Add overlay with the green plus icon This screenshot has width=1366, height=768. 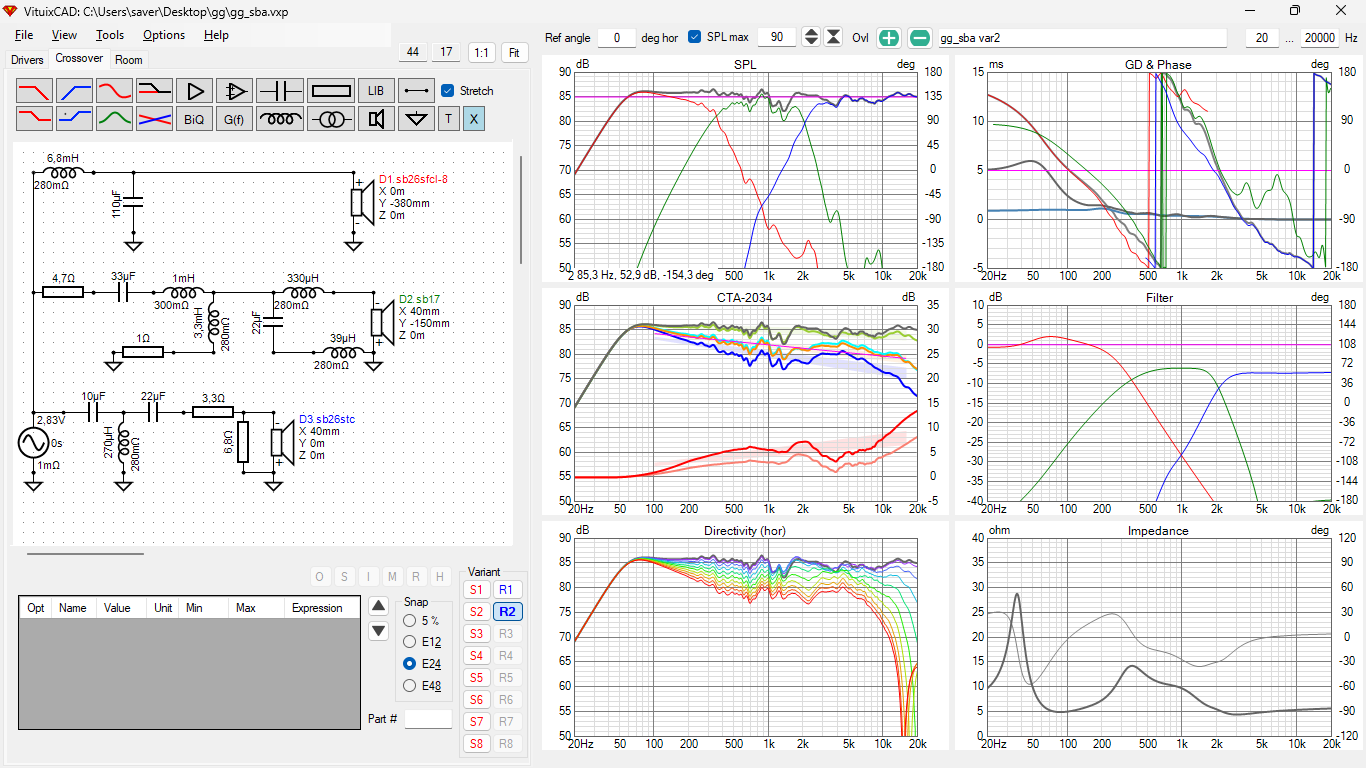(x=889, y=38)
